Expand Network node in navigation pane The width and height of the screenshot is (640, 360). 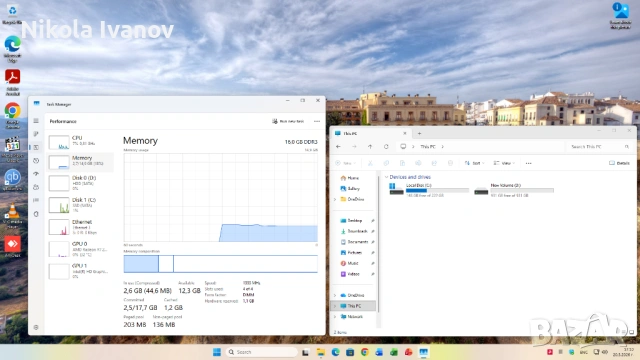point(336,317)
